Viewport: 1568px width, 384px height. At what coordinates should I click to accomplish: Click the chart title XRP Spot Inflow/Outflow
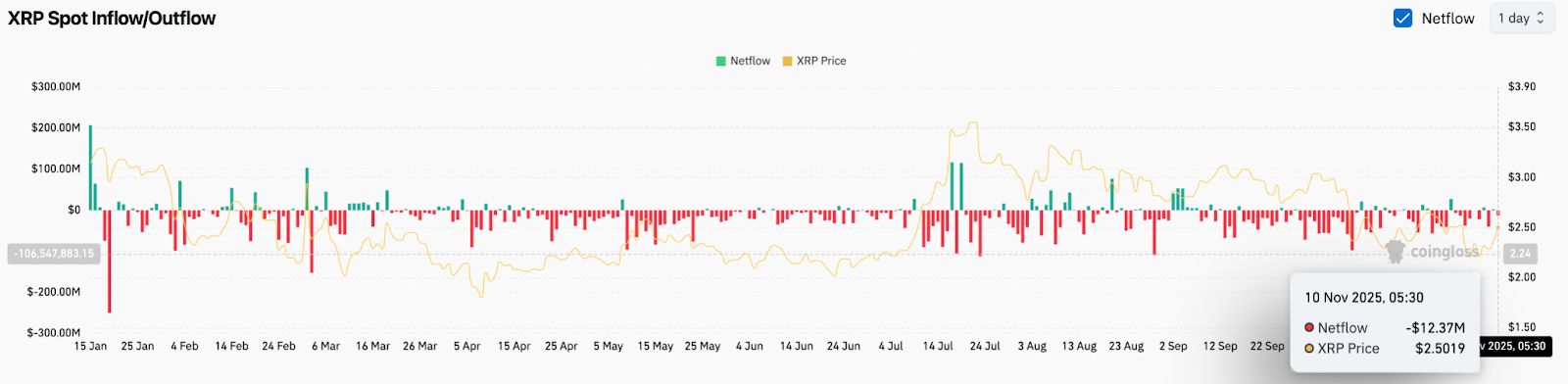112,18
